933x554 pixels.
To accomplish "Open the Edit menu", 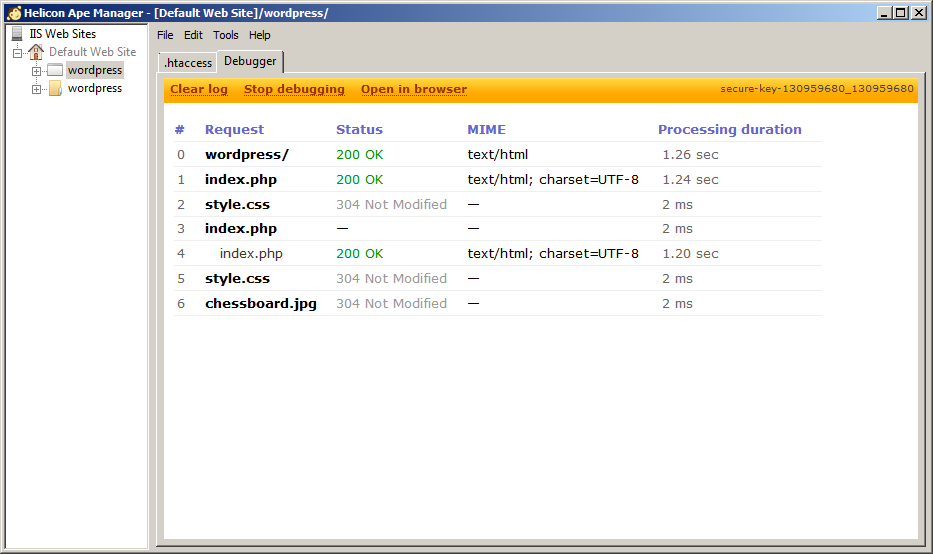I will point(193,35).
